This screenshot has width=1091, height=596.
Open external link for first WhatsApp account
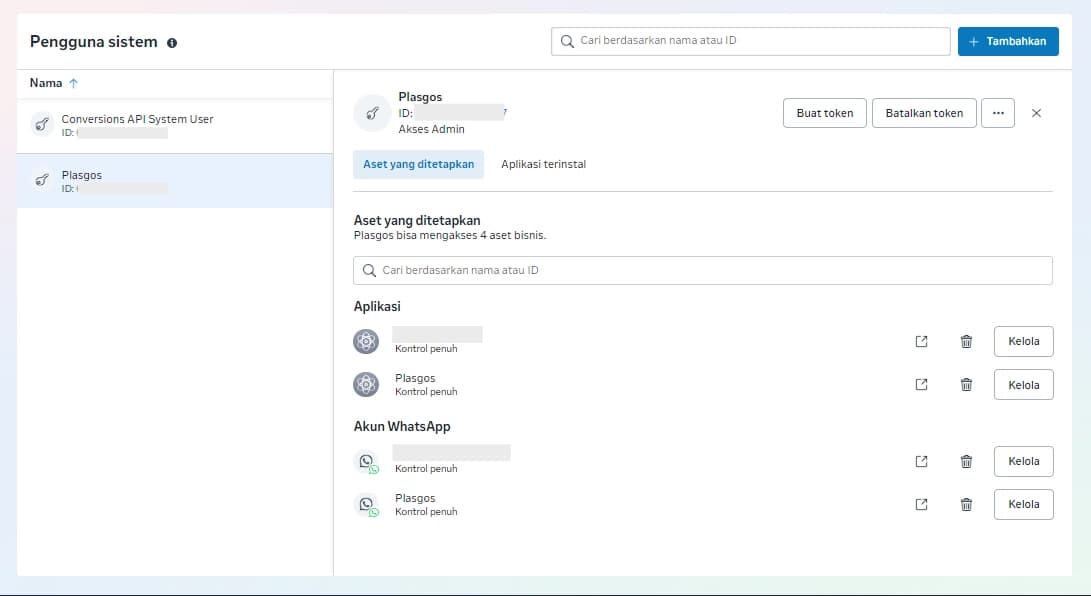pos(921,461)
